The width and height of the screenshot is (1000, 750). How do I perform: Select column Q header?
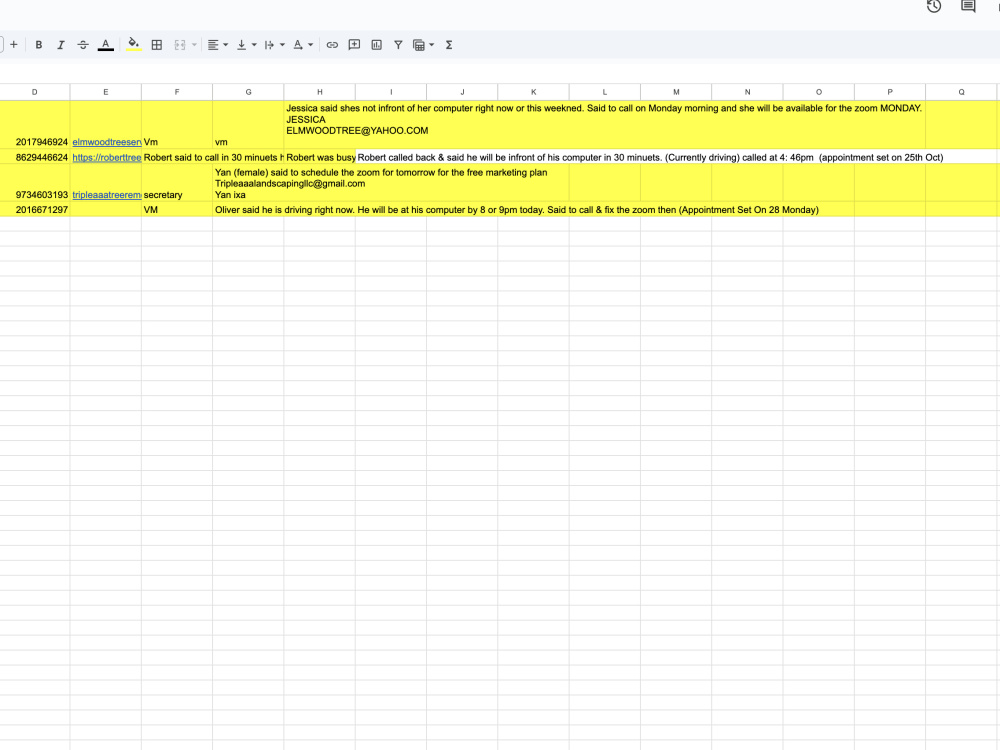[x=962, y=92]
